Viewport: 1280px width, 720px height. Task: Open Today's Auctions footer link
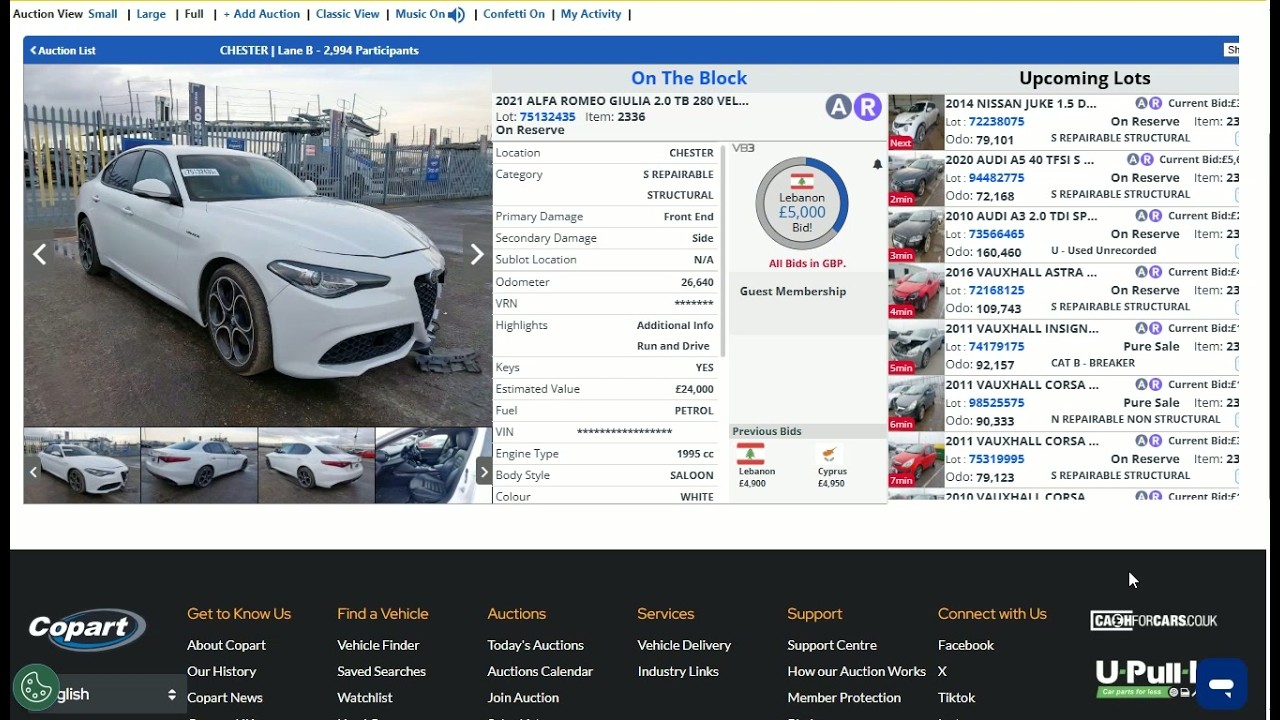pos(535,645)
